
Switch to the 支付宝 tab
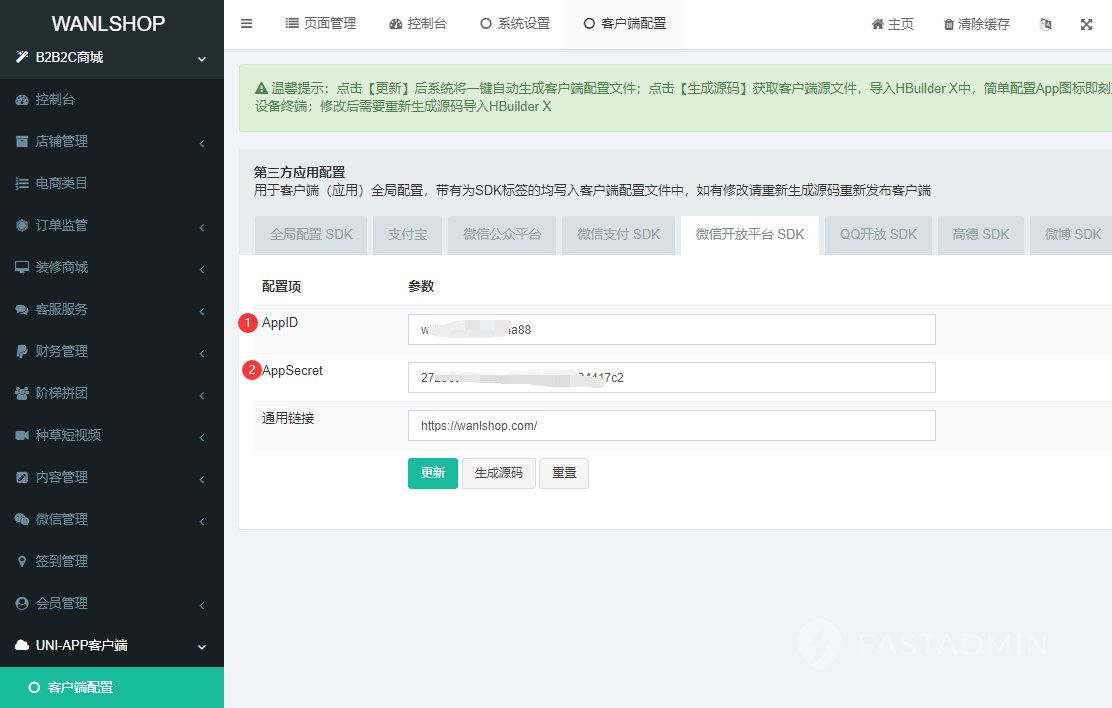point(408,234)
